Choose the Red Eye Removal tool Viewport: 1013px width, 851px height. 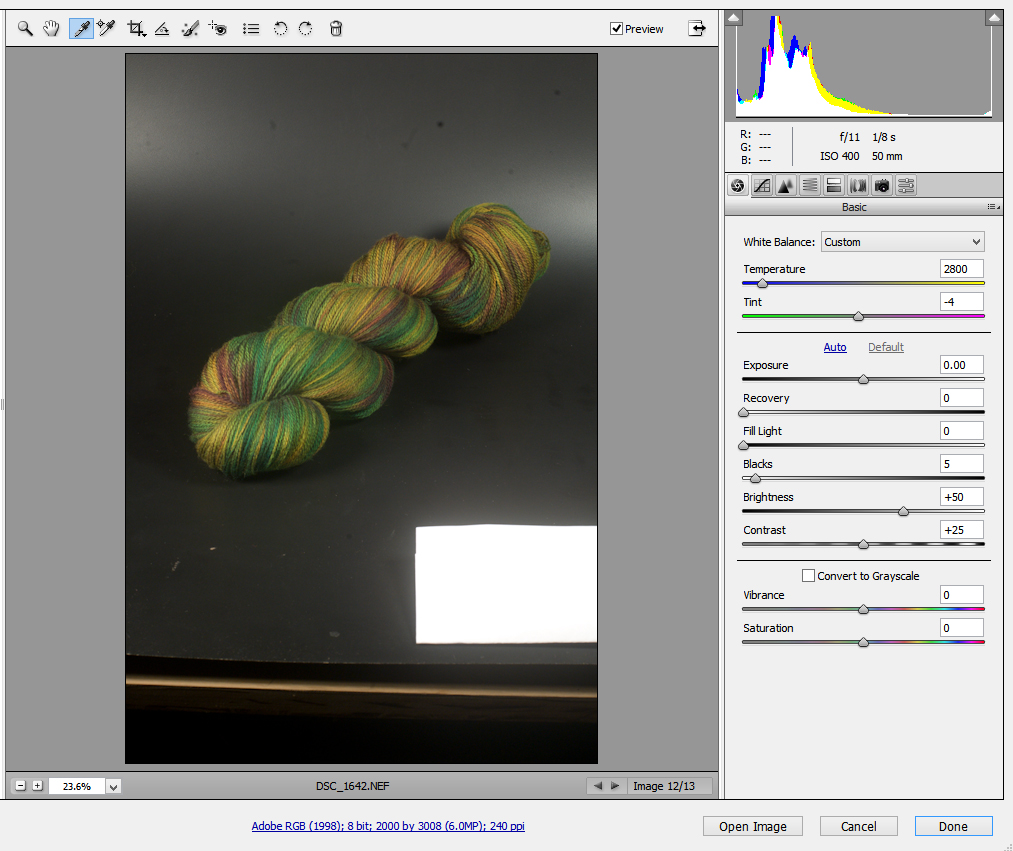coord(217,29)
